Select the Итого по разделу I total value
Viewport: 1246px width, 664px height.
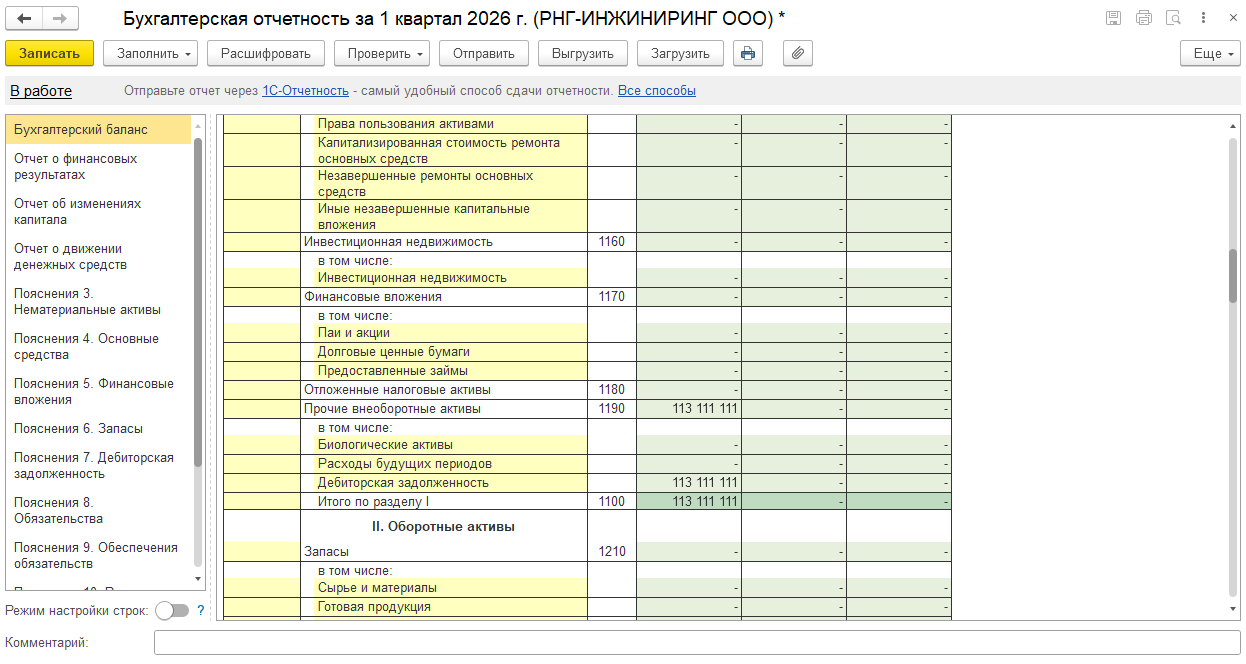[689, 501]
